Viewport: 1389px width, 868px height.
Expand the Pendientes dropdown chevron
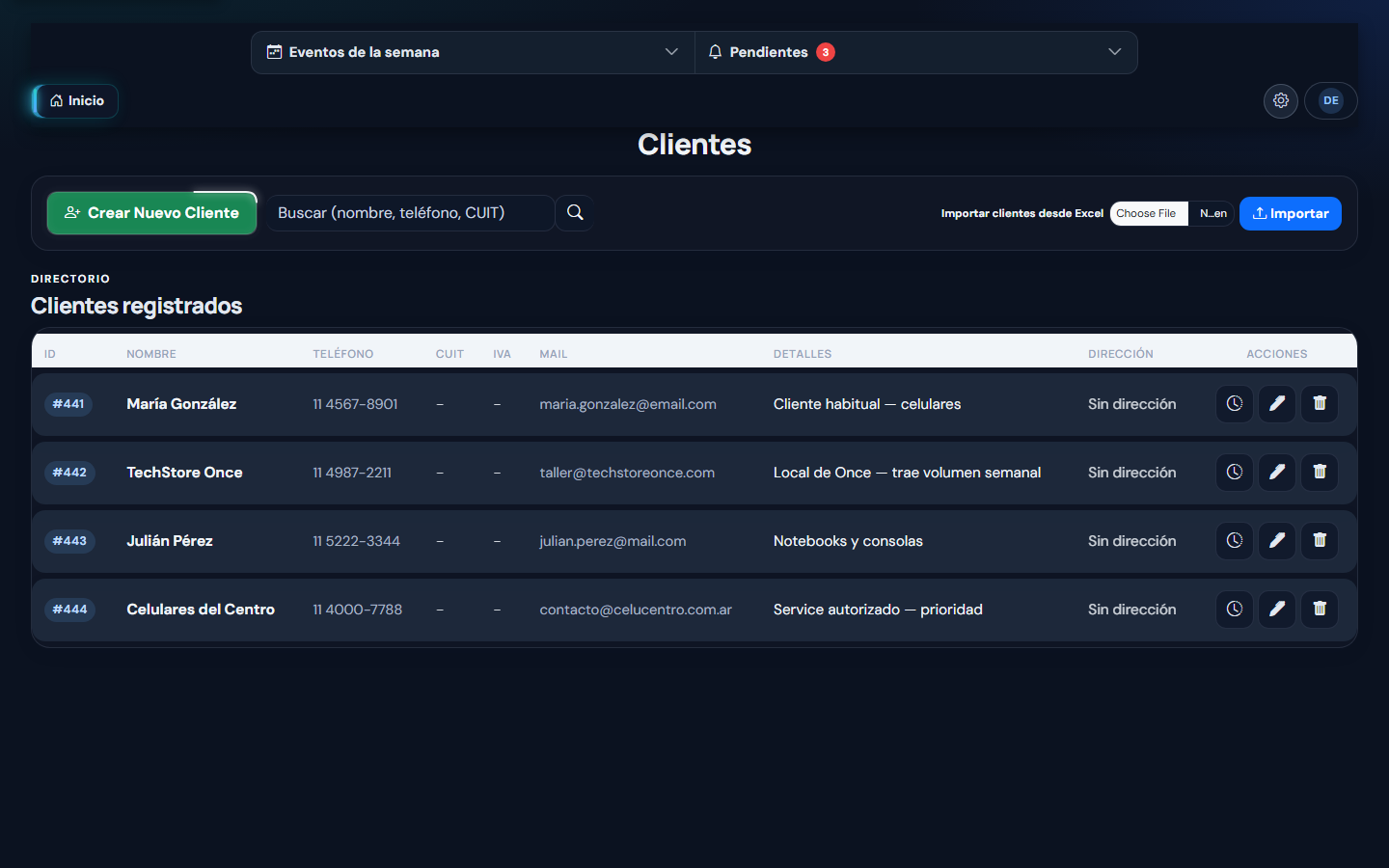(x=1115, y=52)
